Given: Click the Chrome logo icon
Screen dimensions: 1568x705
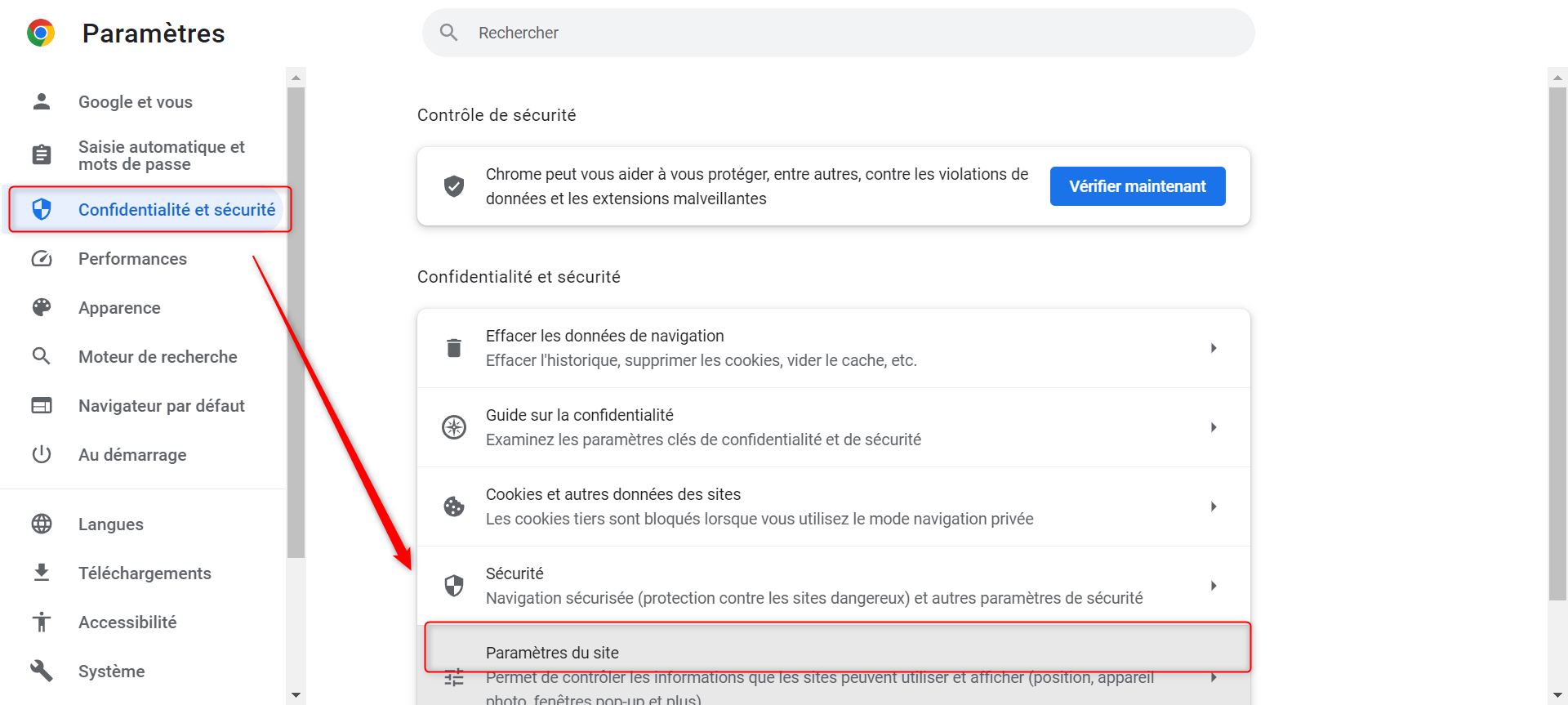Looking at the screenshot, I should tap(41, 33).
